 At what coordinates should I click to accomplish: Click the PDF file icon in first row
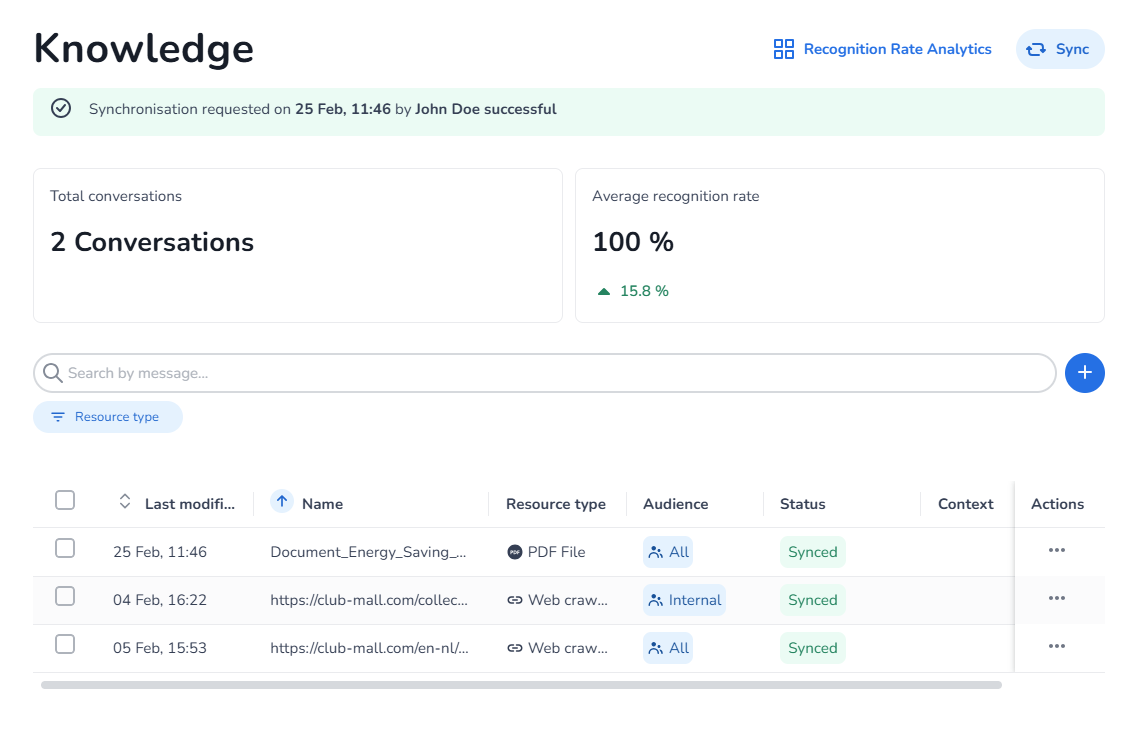[515, 552]
